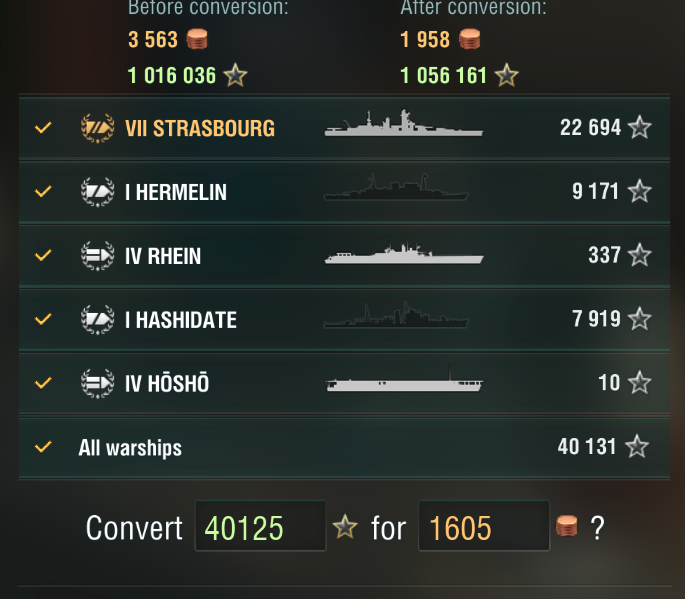This screenshot has width=685, height=599.
Task: Uncheck the IV Hōshō checkbox
Action: click(x=43, y=383)
